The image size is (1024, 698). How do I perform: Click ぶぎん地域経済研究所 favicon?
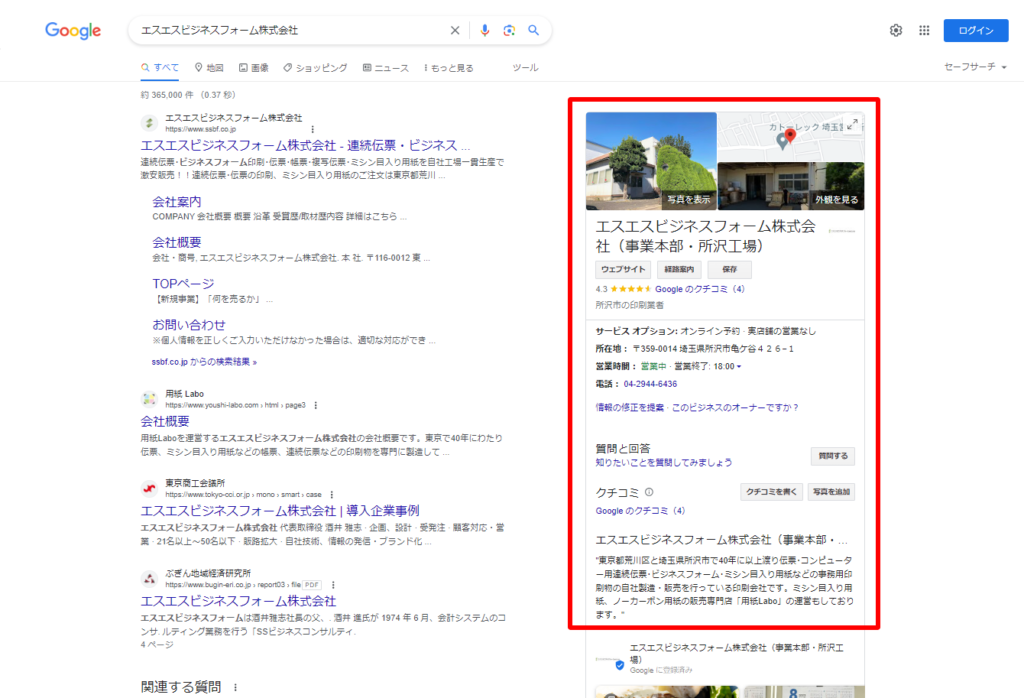150,578
